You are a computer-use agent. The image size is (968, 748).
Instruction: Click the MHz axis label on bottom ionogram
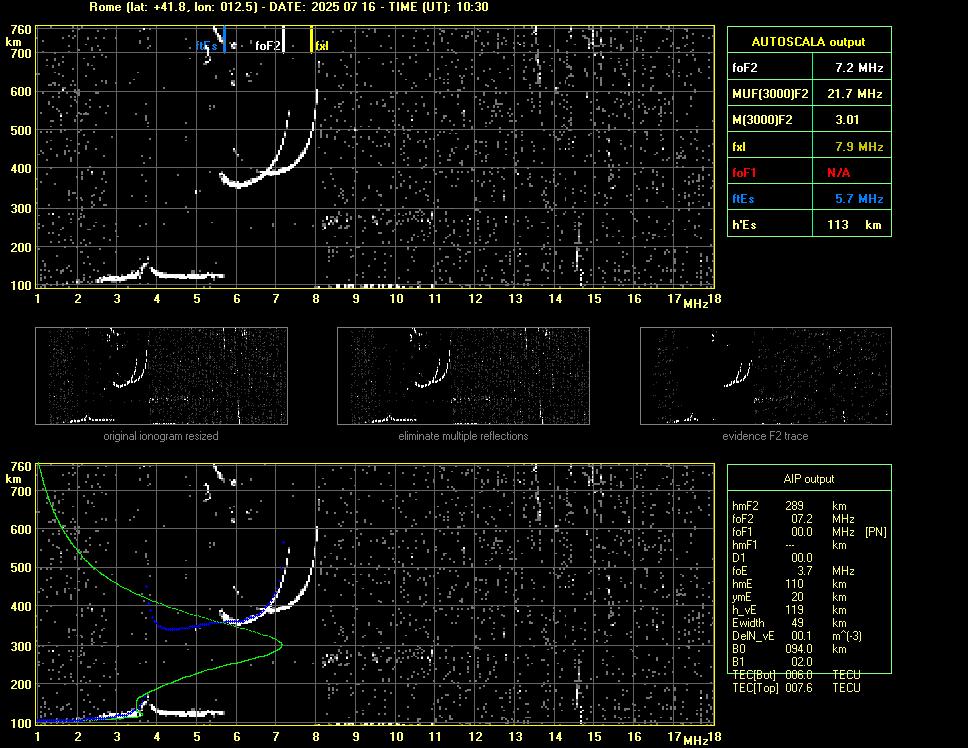click(x=696, y=741)
